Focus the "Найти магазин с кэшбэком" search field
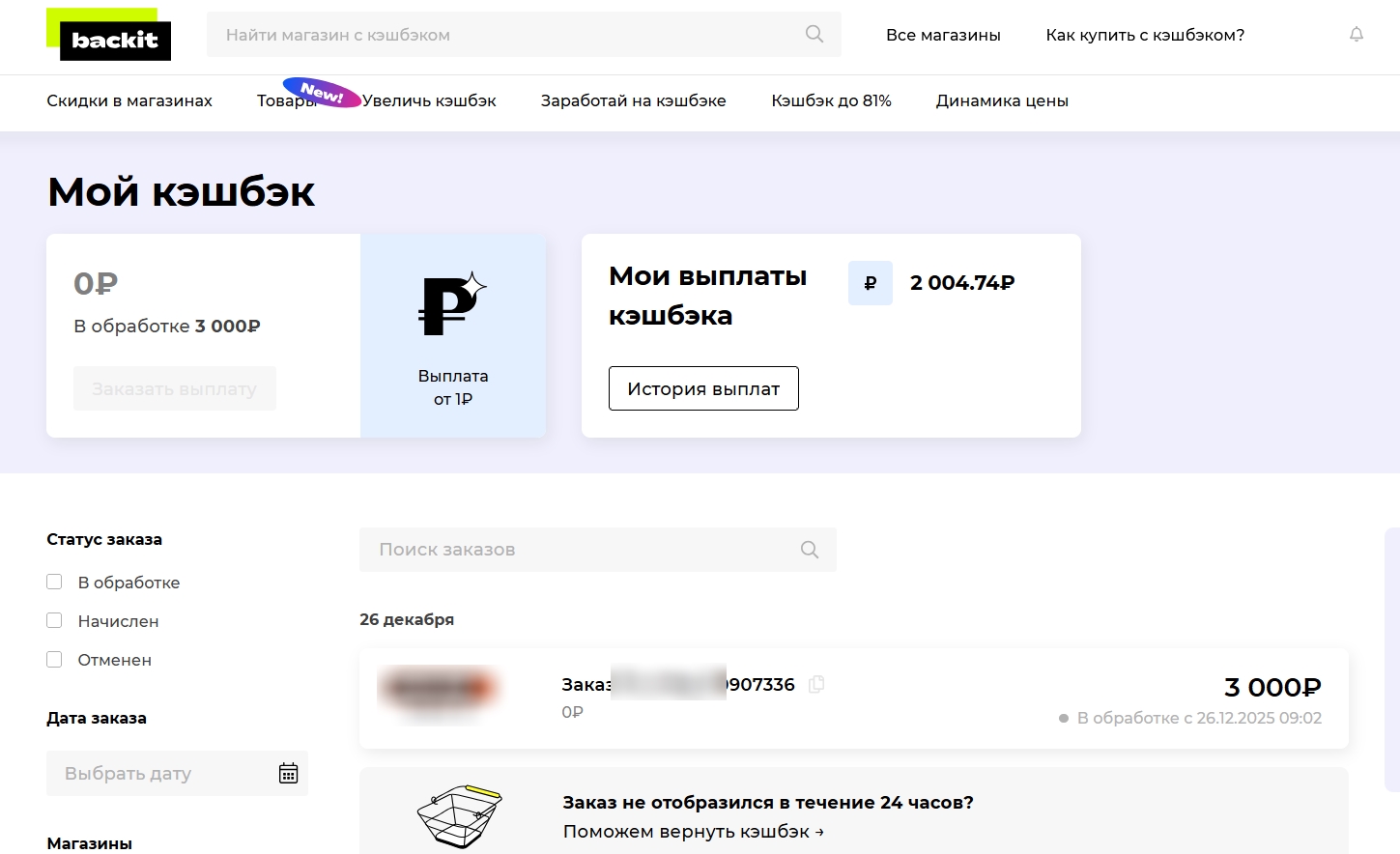This screenshot has height=854, width=1400. pyautogui.click(x=502, y=35)
